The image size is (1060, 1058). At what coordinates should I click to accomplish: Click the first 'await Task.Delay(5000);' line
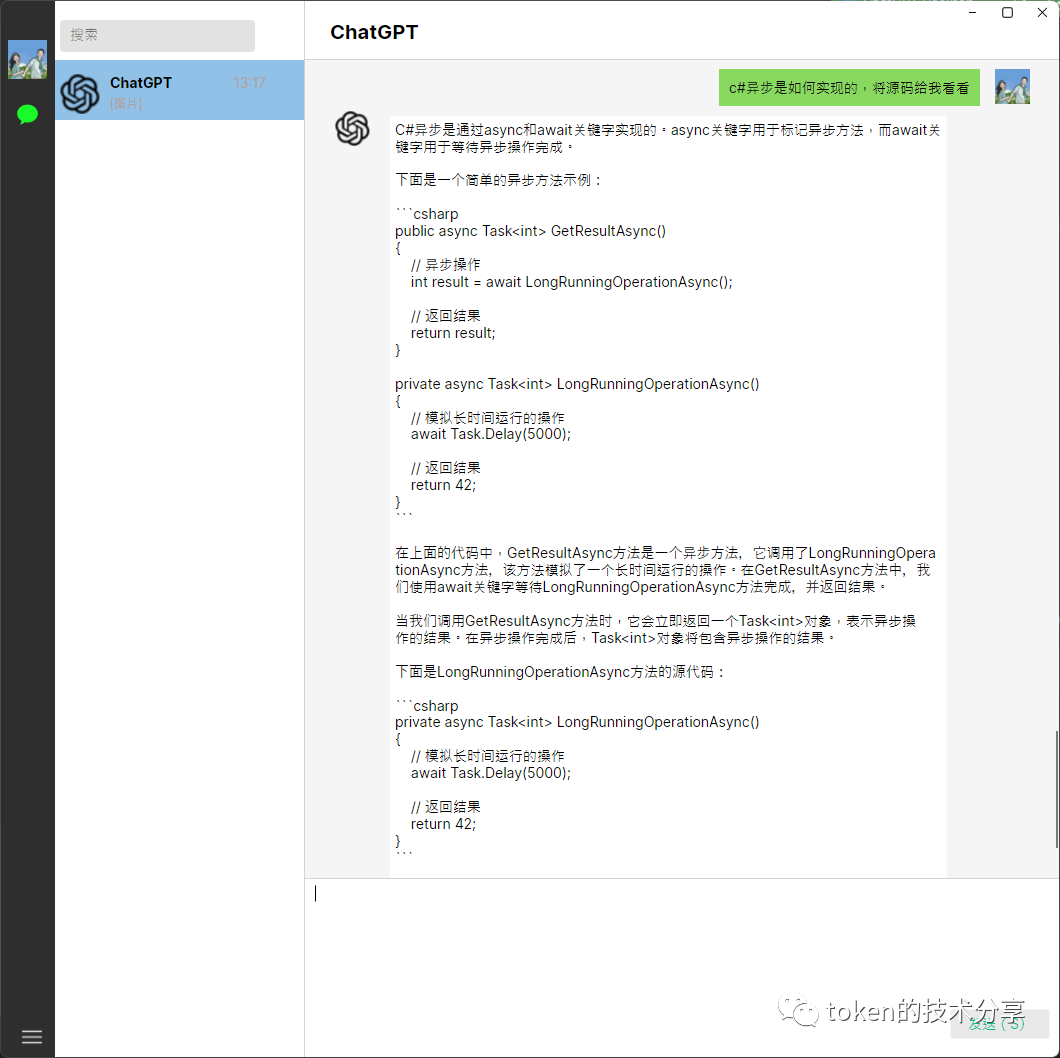coord(491,434)
